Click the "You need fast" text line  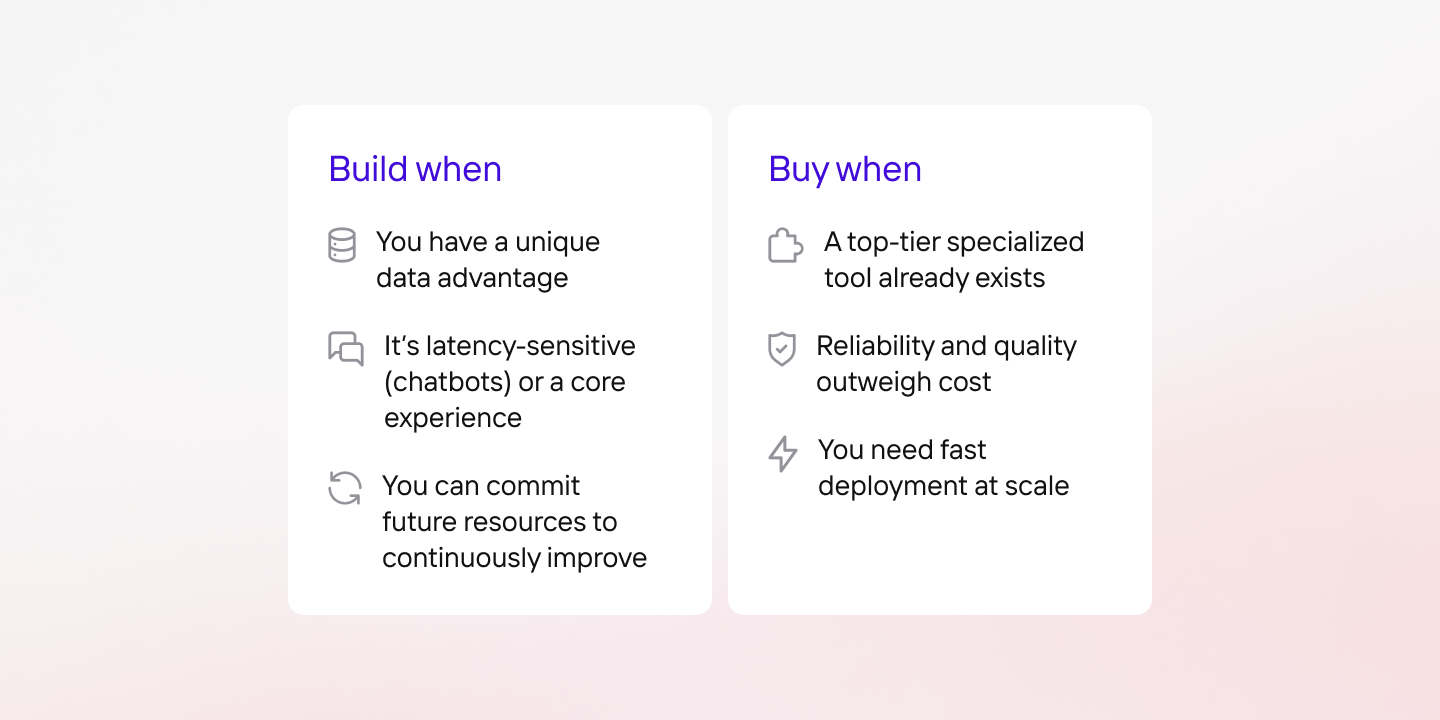pyautogui.click(x=902, y=450)
